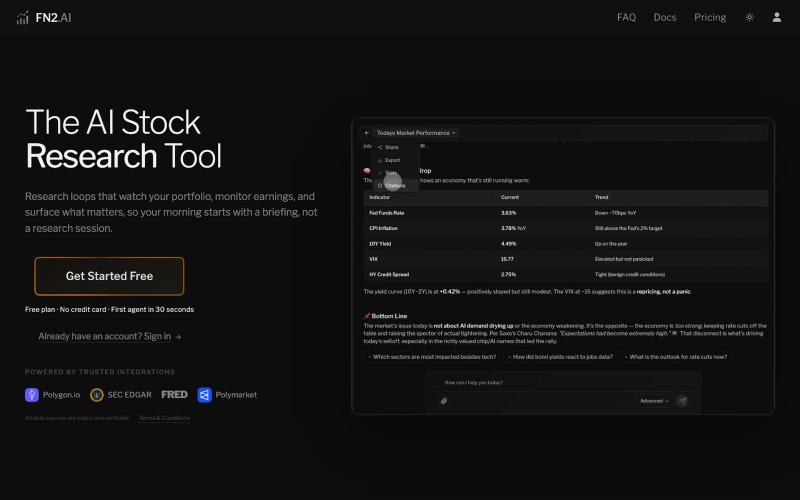The width and height of the screenshot is (800, 500).
Task: Click the 'Indicator' column header
Action: 380,197
